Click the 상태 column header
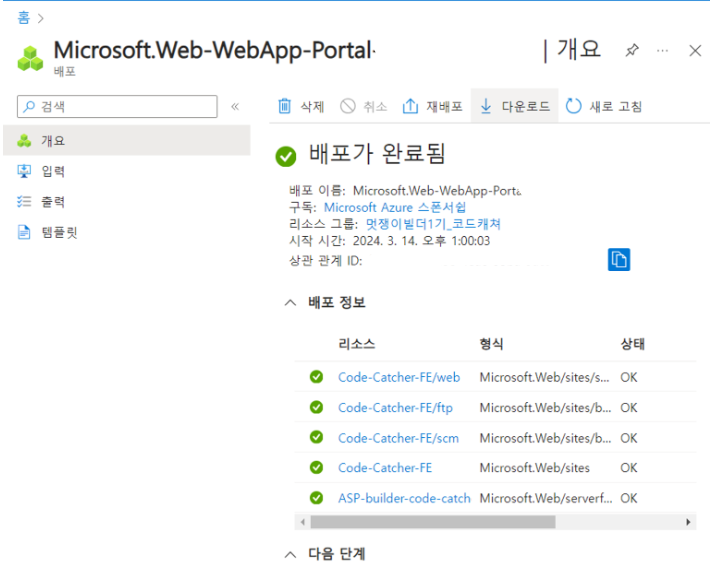The height and width of the screenshot is (570, 718). tap(632, 344)
